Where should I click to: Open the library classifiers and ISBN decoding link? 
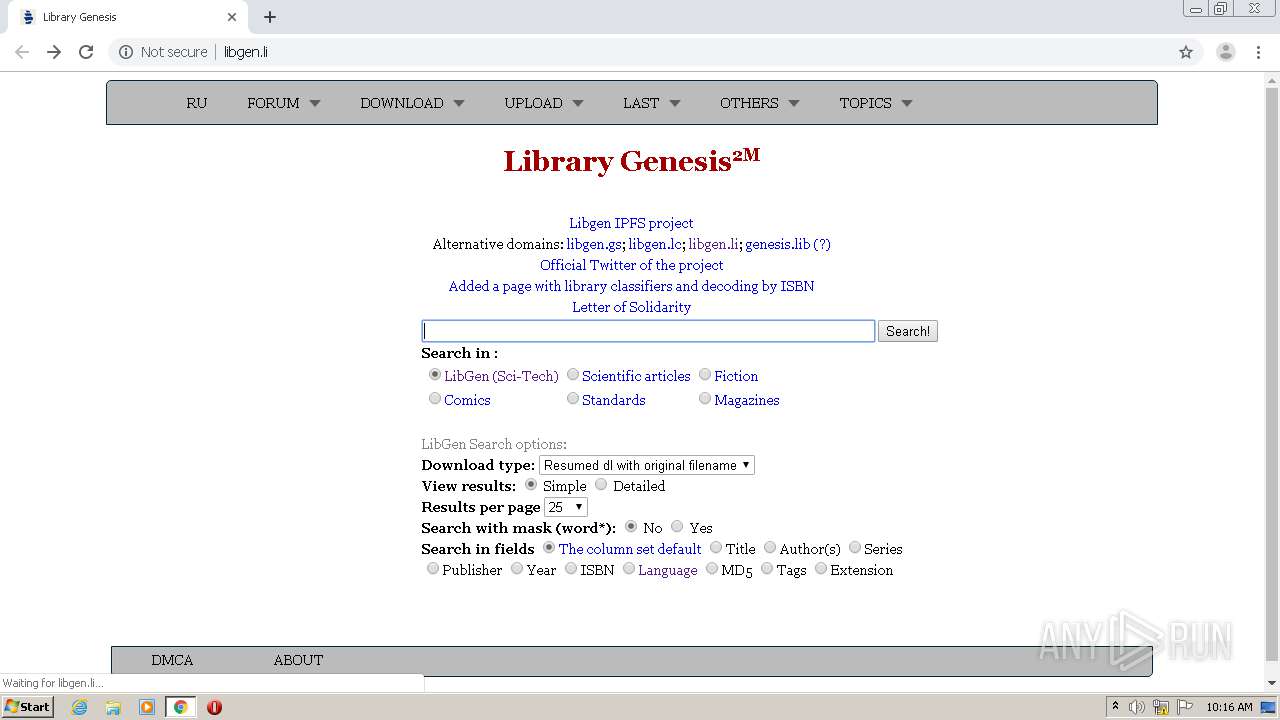[631, 286]
